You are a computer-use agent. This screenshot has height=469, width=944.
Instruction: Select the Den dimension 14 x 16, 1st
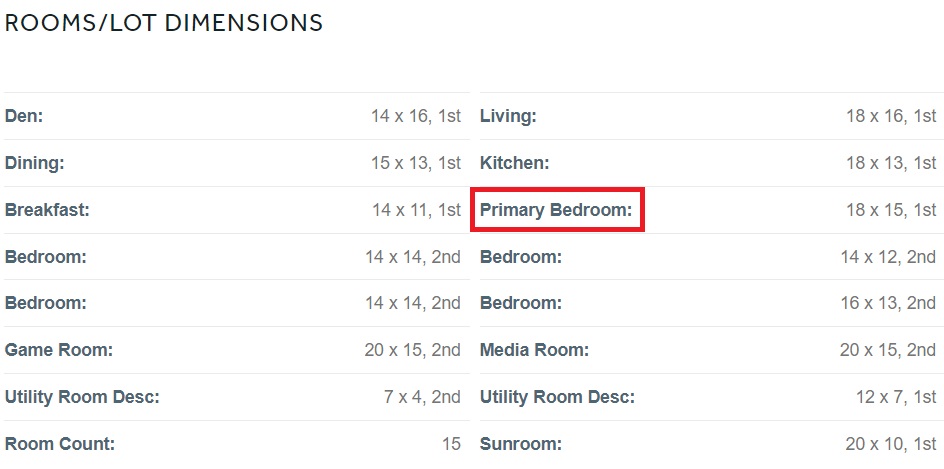[x=416, y=116]
